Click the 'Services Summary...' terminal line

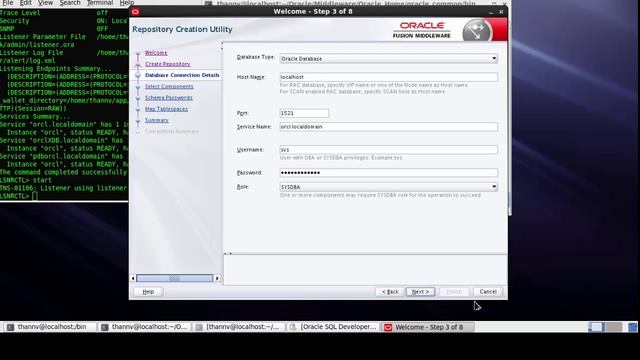click(35, 116)
